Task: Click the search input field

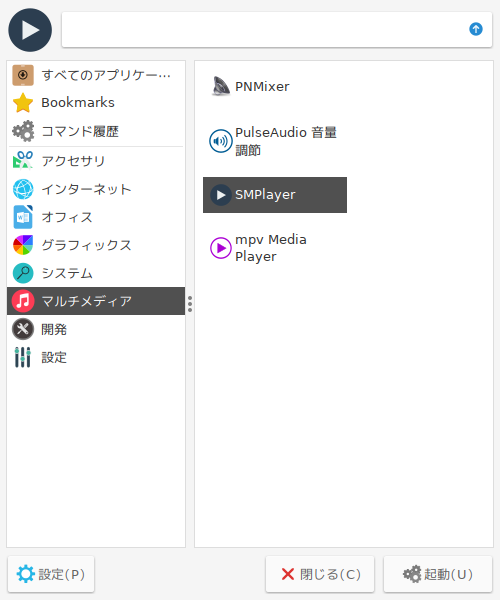Action: coord(277,29)
